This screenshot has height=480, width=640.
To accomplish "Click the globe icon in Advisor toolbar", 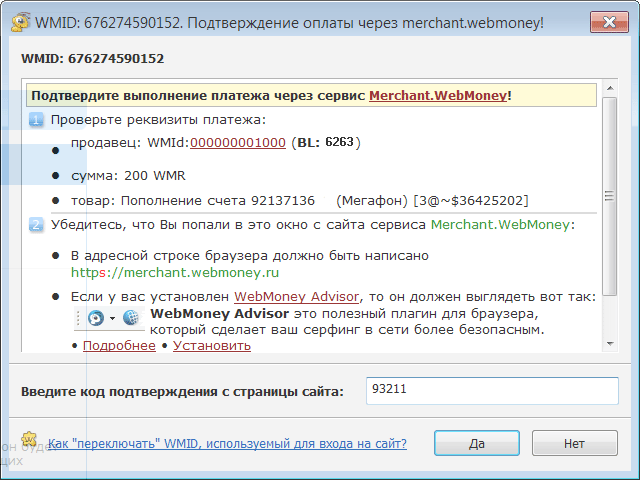I will [131, 318].
